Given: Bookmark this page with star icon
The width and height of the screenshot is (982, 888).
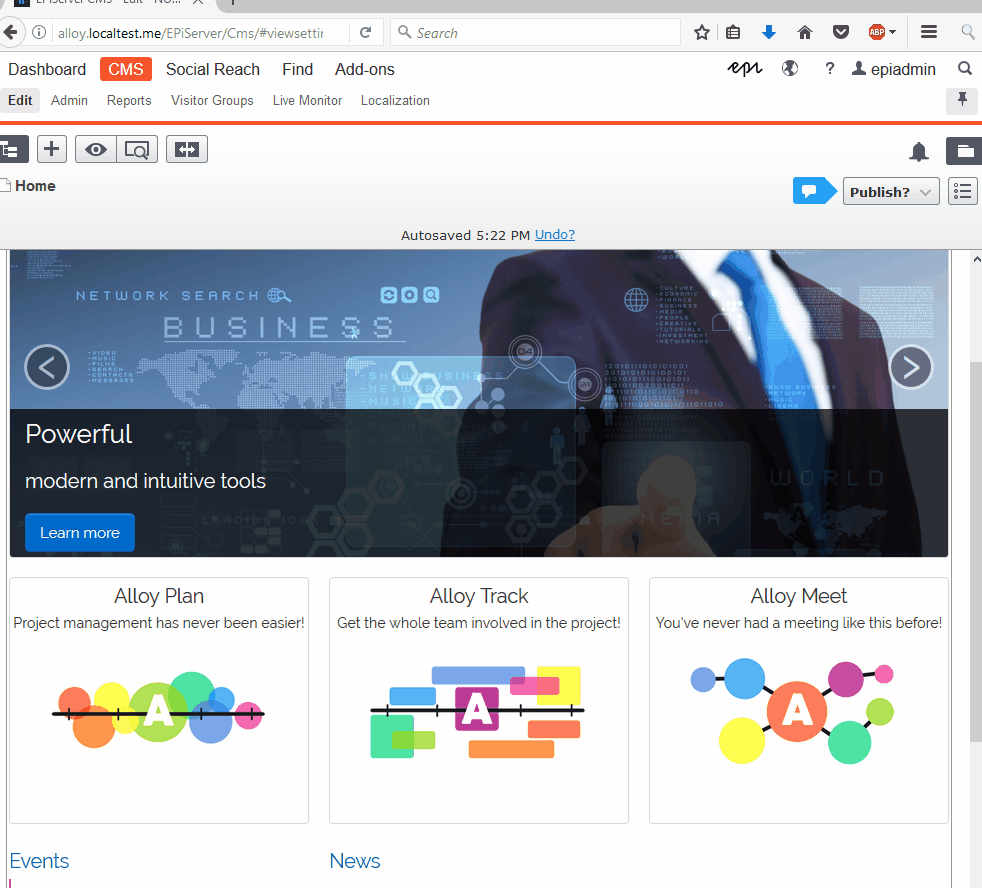Looking at the screenshot, I should pyautogui.click(x=702, y=33).
